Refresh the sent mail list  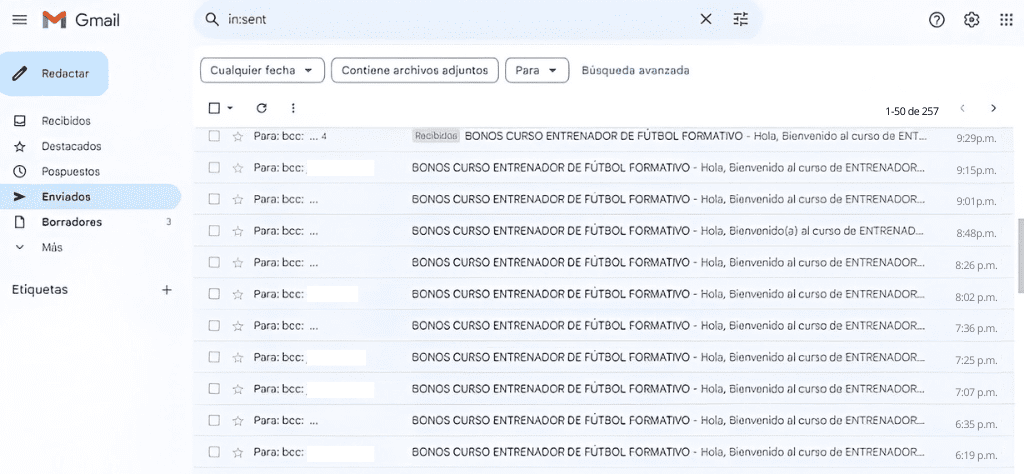coord(262,108)
